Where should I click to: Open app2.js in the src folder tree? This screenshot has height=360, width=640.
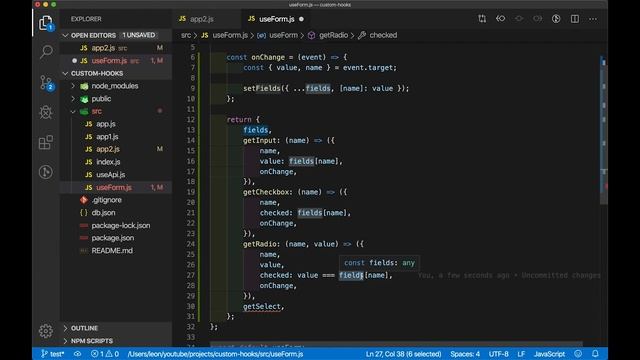pyautogui.click(x=116, y=149)
